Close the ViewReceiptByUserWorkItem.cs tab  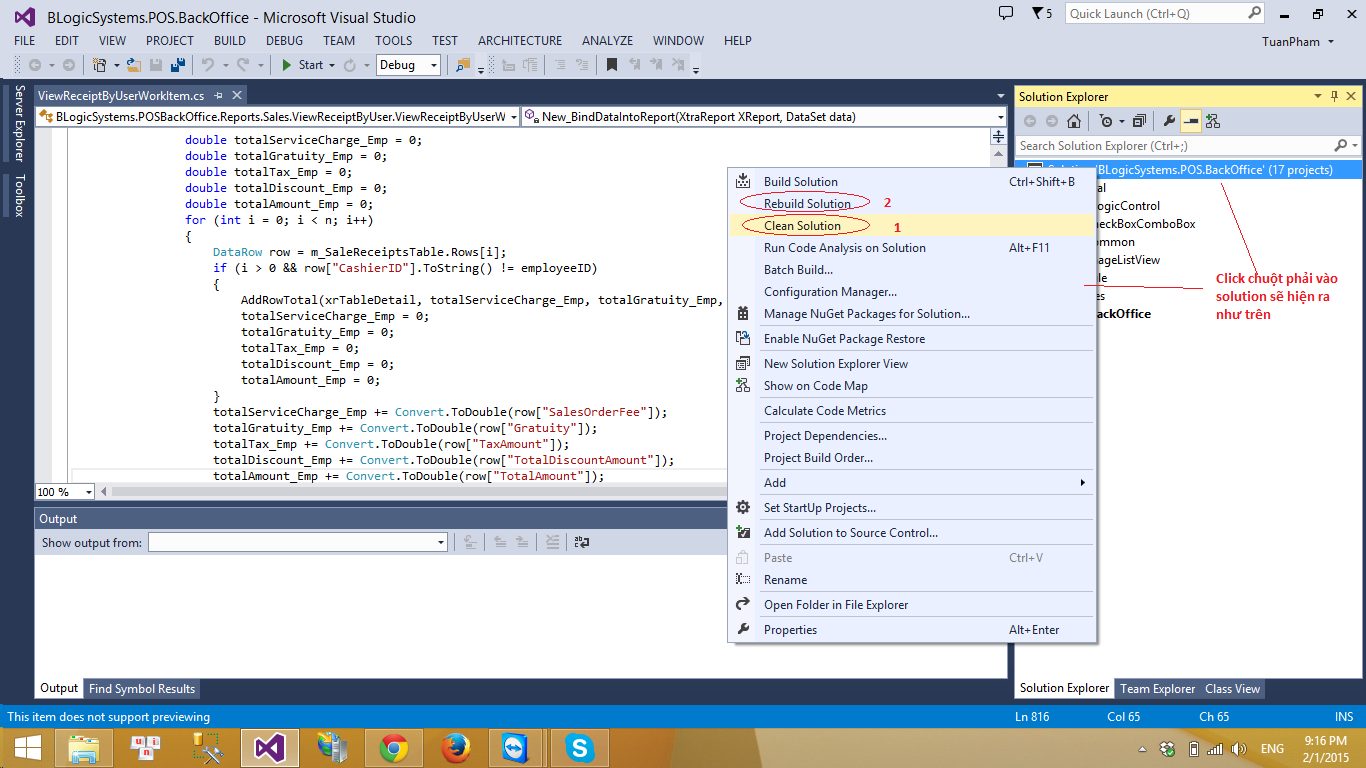(237, 95)
